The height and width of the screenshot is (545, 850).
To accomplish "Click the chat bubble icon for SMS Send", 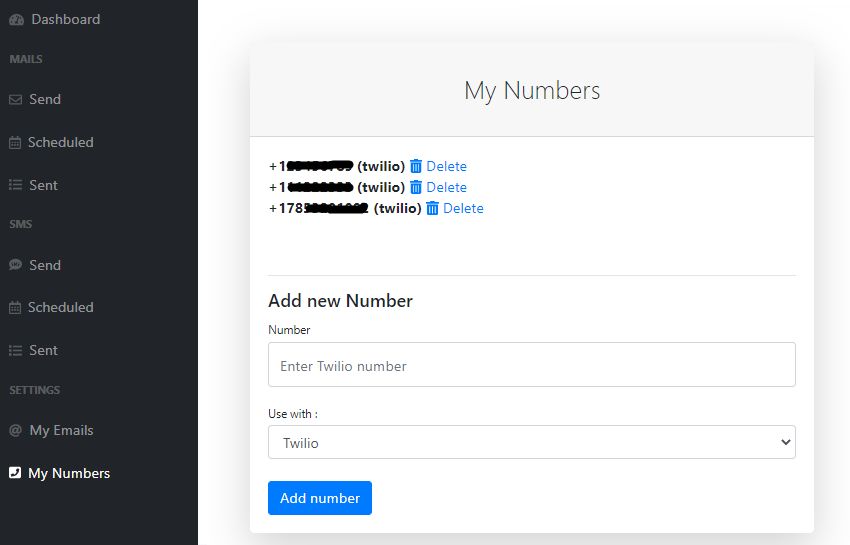I will tap(15, 265).
